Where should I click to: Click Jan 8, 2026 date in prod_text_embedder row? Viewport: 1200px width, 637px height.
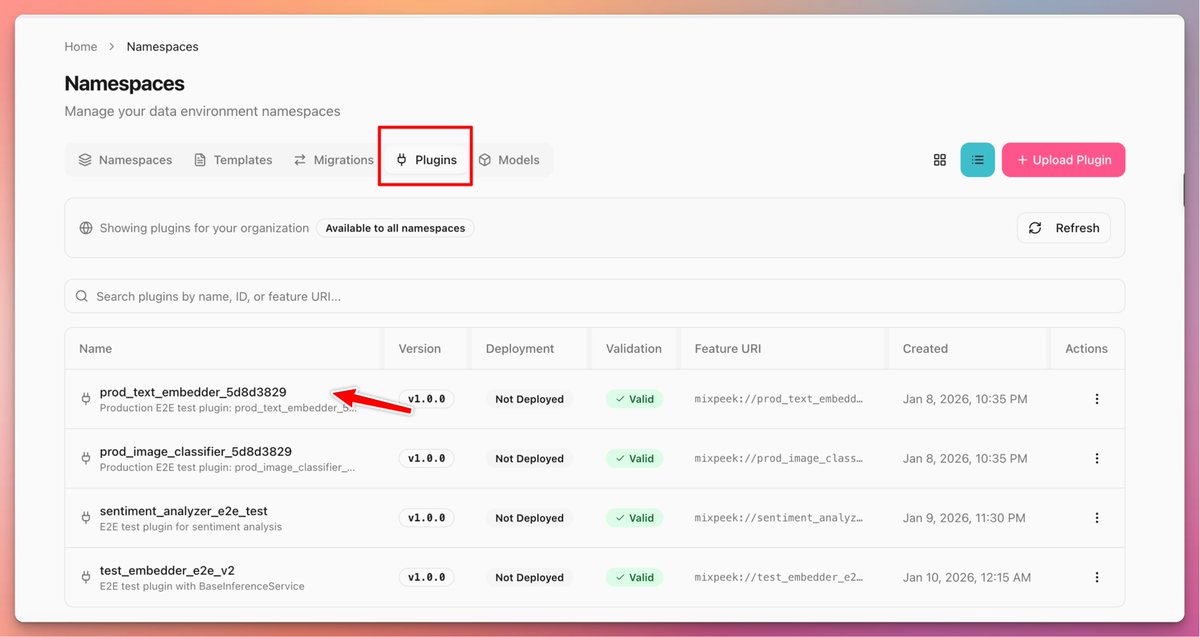964,399
